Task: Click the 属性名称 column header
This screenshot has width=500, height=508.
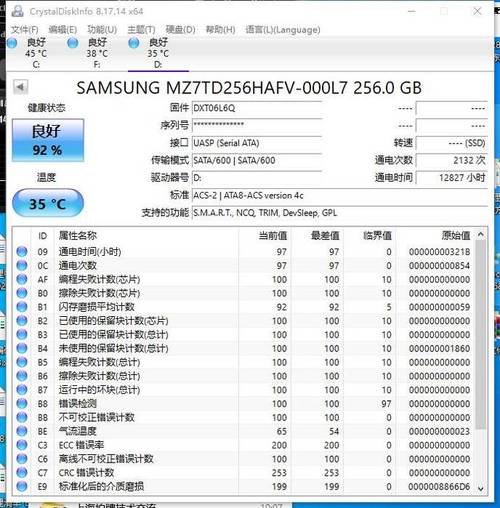Action: pos(147,236)
